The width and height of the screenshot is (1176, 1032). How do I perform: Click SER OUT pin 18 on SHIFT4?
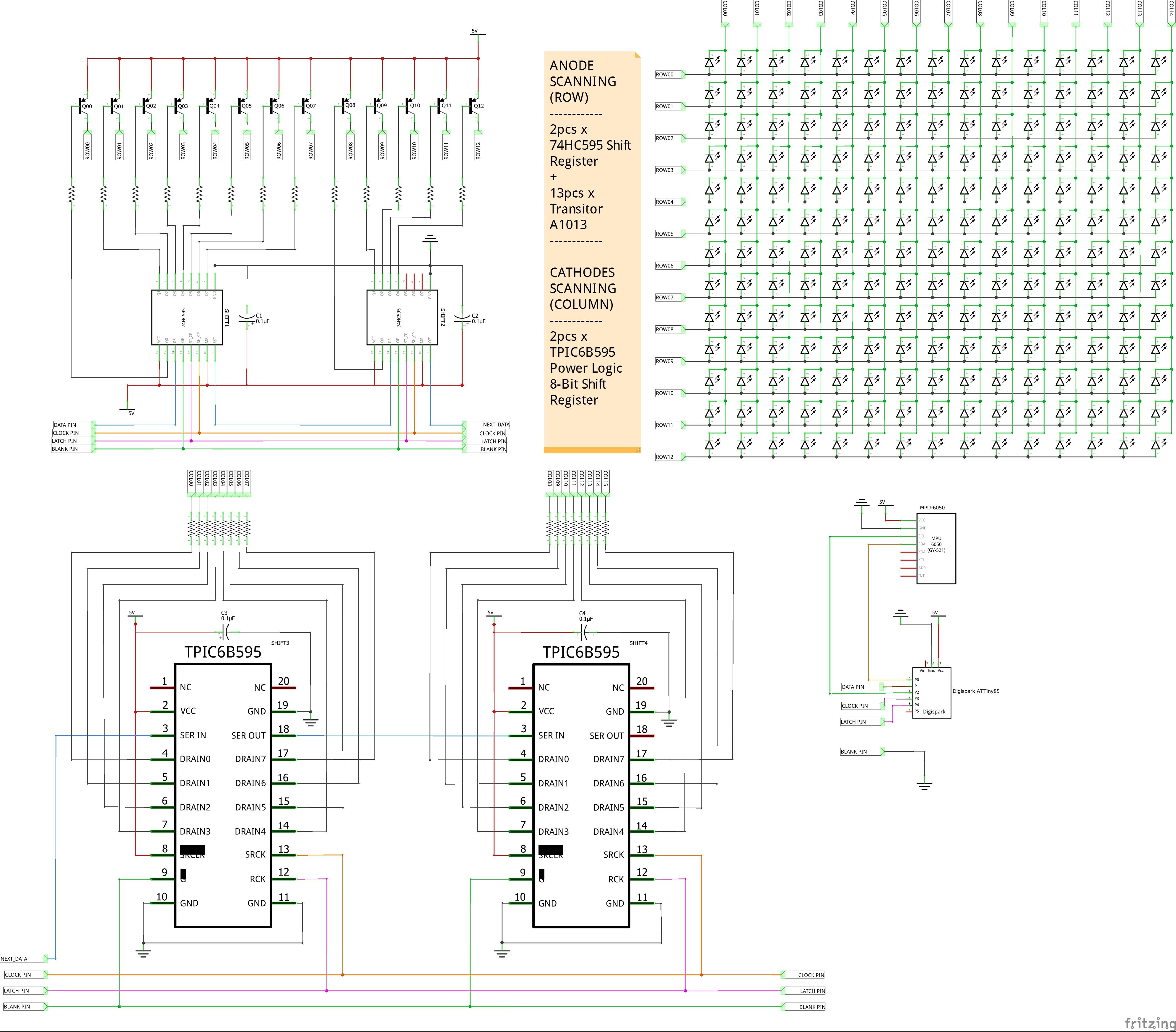642,736
